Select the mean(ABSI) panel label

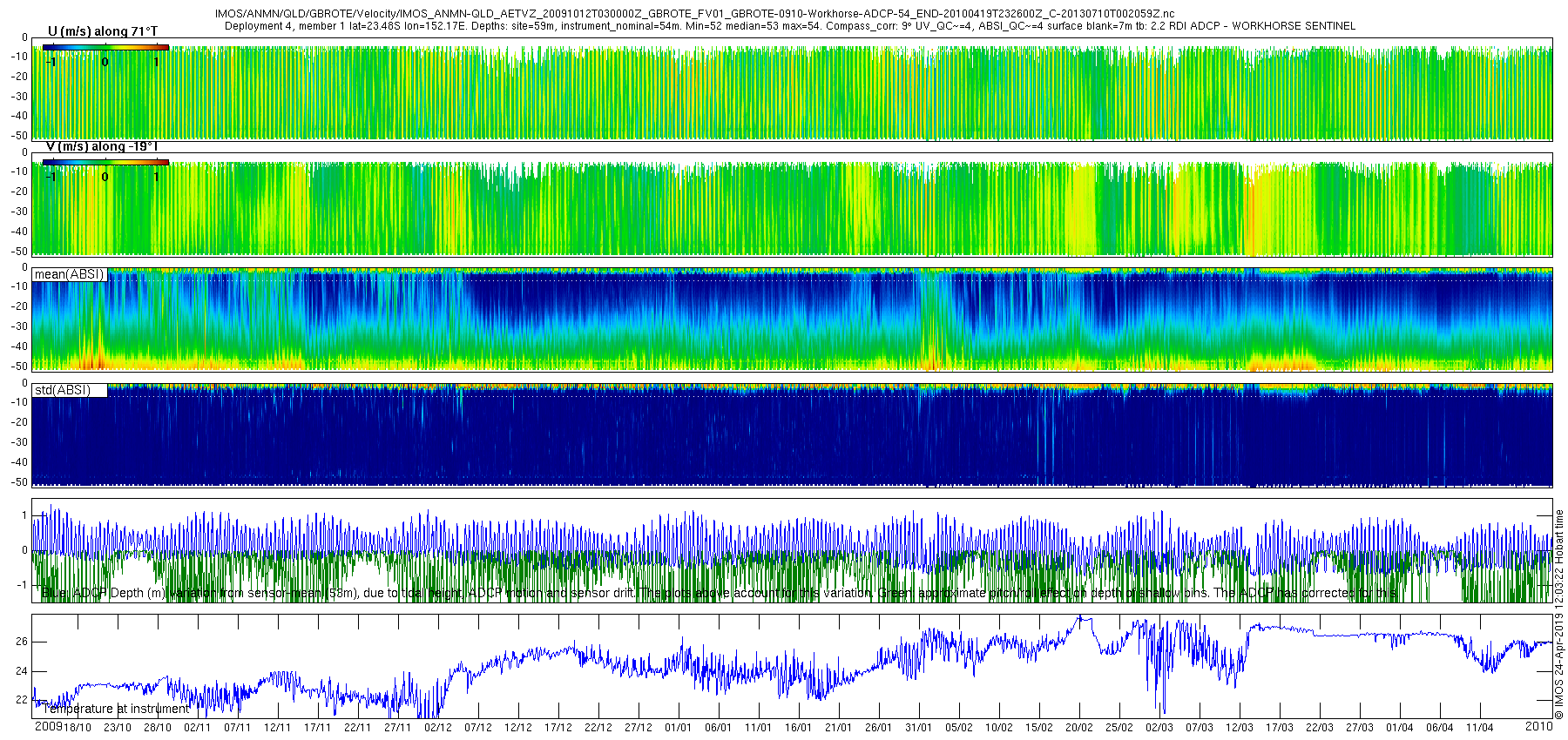(69, 274)
